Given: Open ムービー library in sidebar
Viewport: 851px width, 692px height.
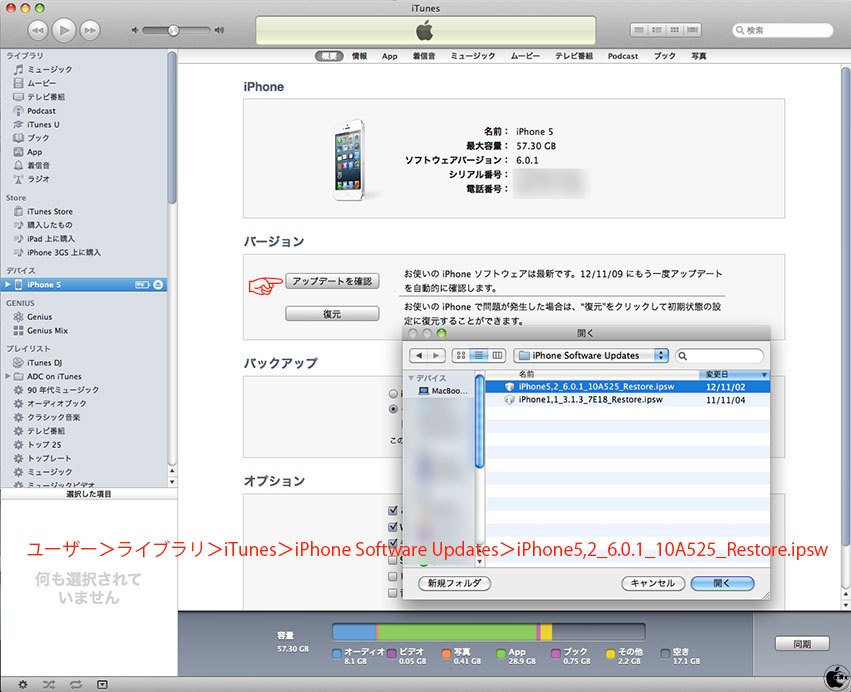Looking at the screenshot, I should pos(41,82).
